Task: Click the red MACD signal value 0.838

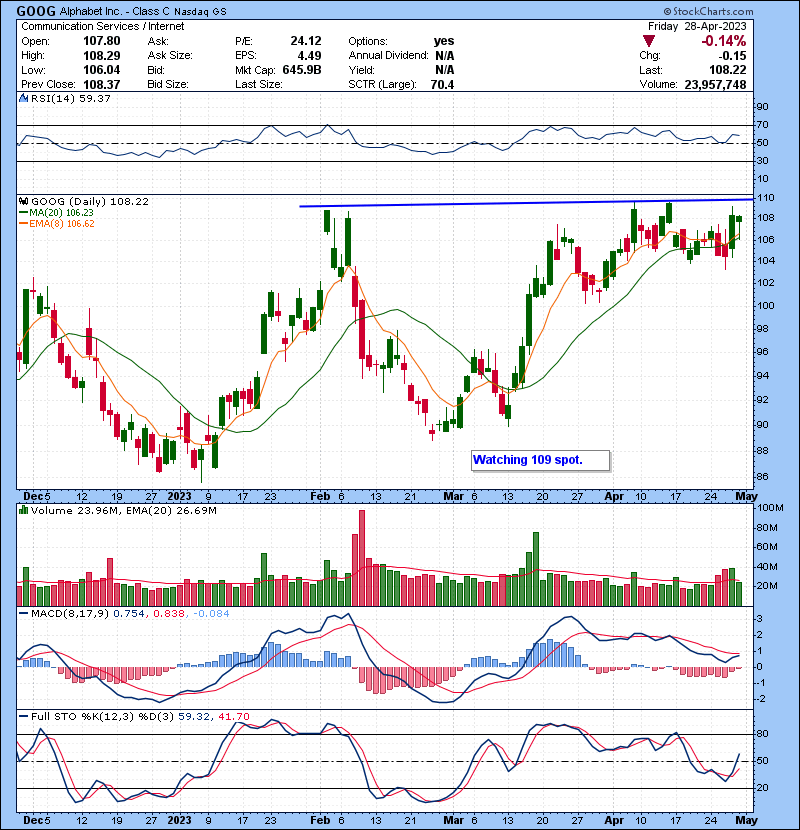Action: (x=169, y=614)
